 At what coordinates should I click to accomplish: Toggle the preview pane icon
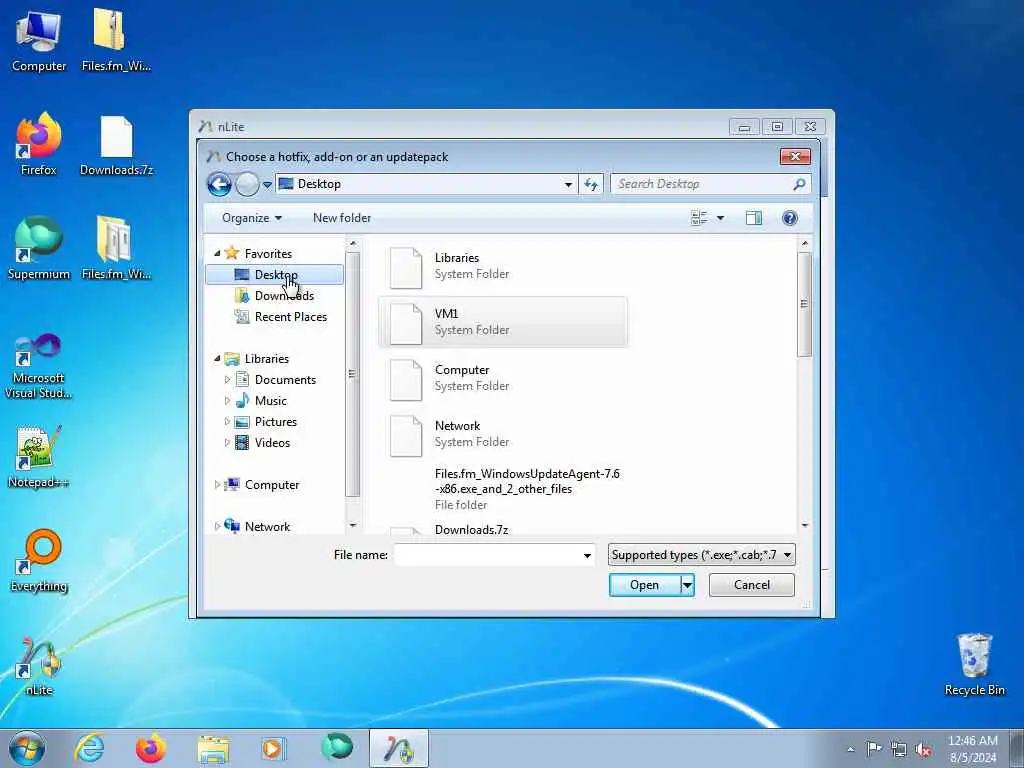coord(754,217)
